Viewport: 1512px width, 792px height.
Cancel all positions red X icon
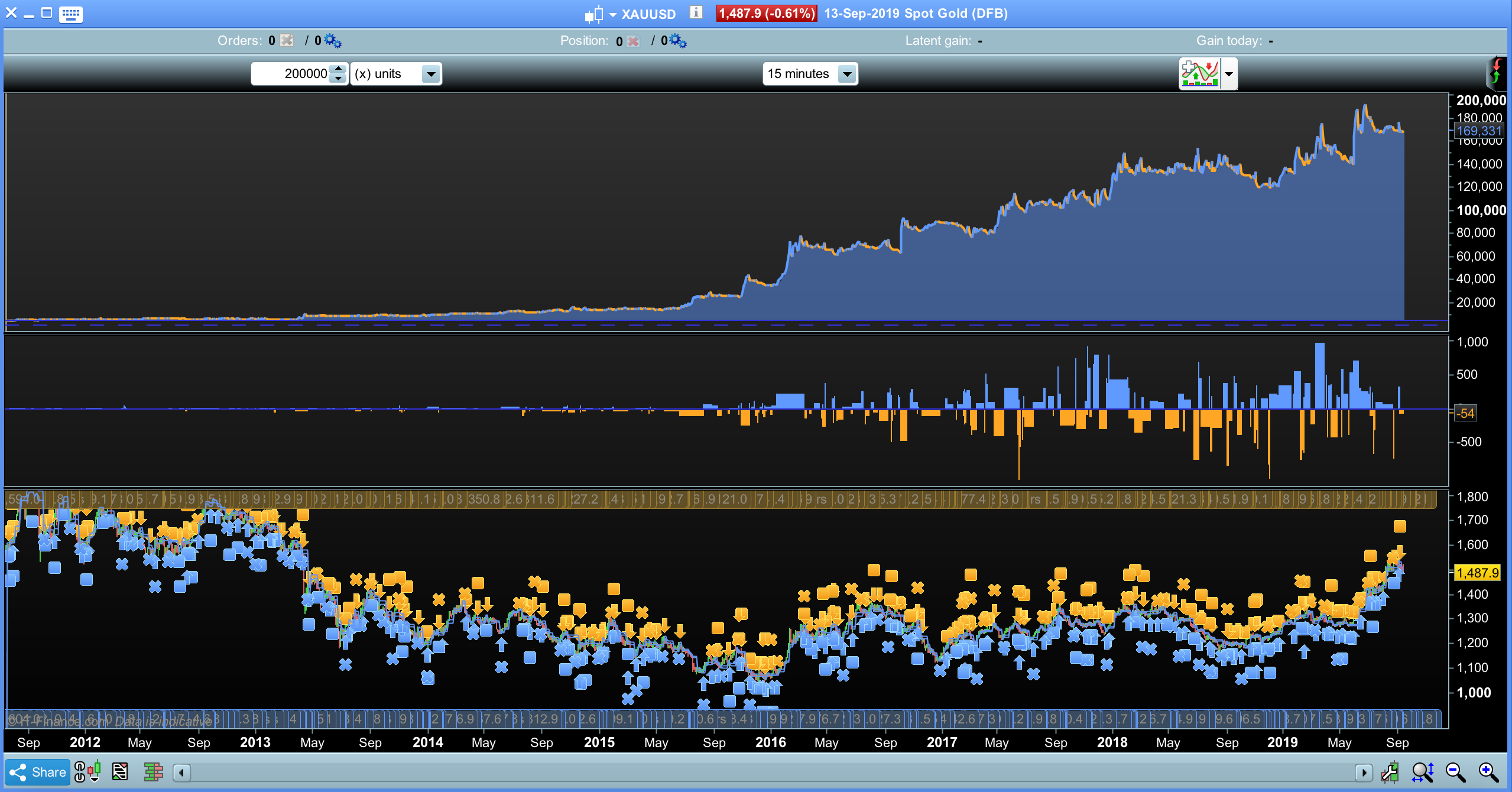[633, 41]
